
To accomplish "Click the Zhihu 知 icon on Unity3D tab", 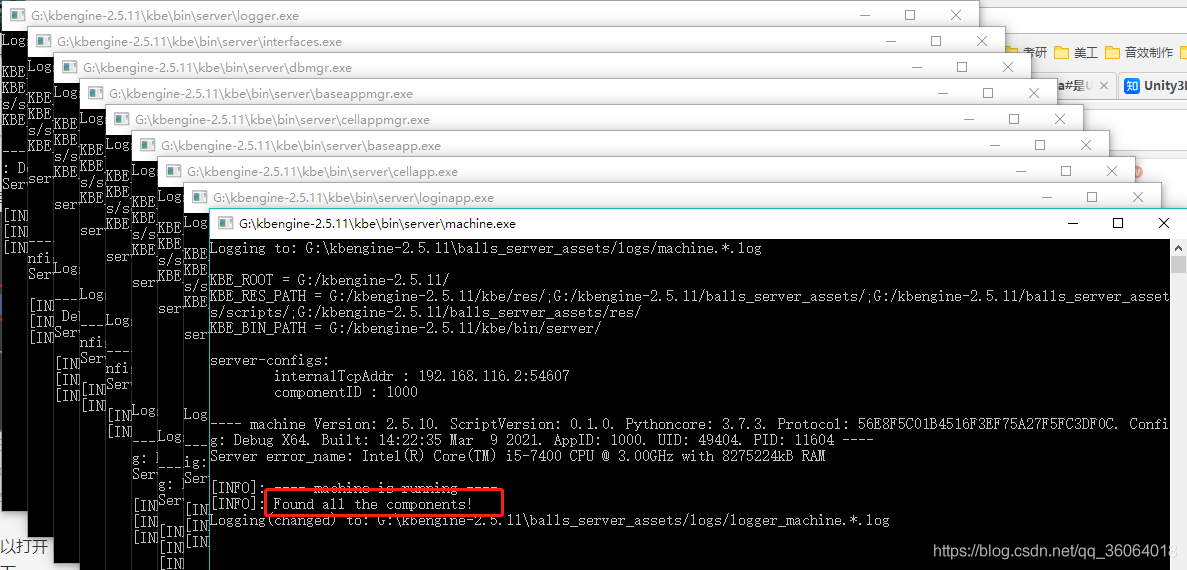I will pos(1132,86).
